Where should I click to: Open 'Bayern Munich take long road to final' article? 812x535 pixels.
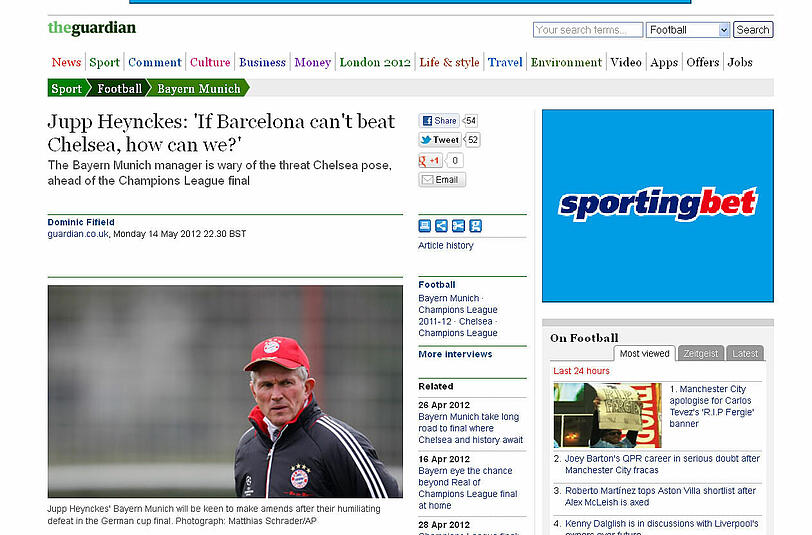click(x=470, y=428)
